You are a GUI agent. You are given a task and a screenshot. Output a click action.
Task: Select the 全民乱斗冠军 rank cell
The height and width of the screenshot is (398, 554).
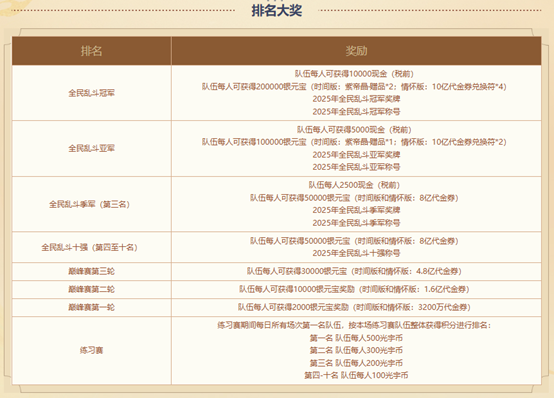coord(92,93)
